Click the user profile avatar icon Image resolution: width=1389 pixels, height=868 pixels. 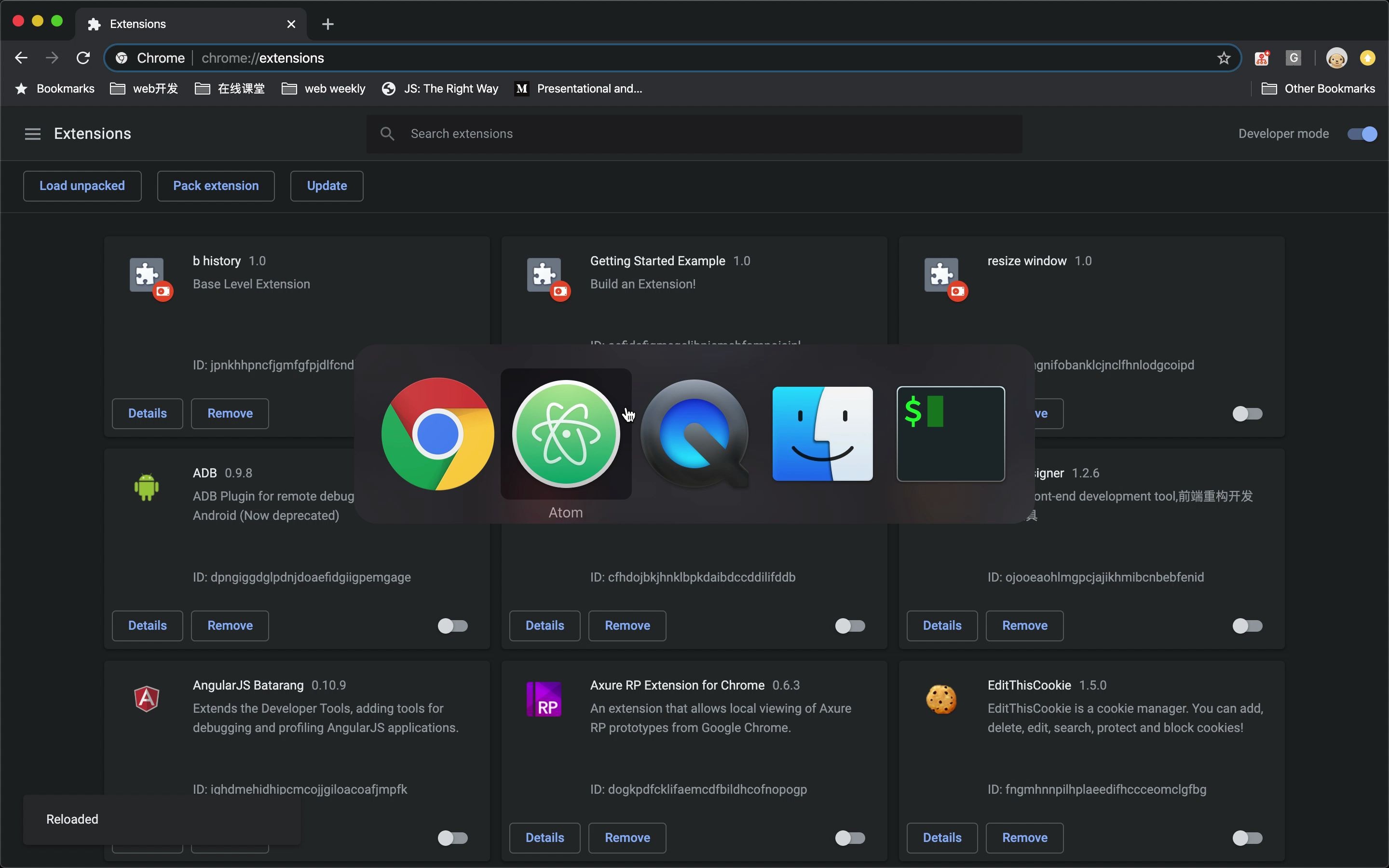[x=1336, y=58]
